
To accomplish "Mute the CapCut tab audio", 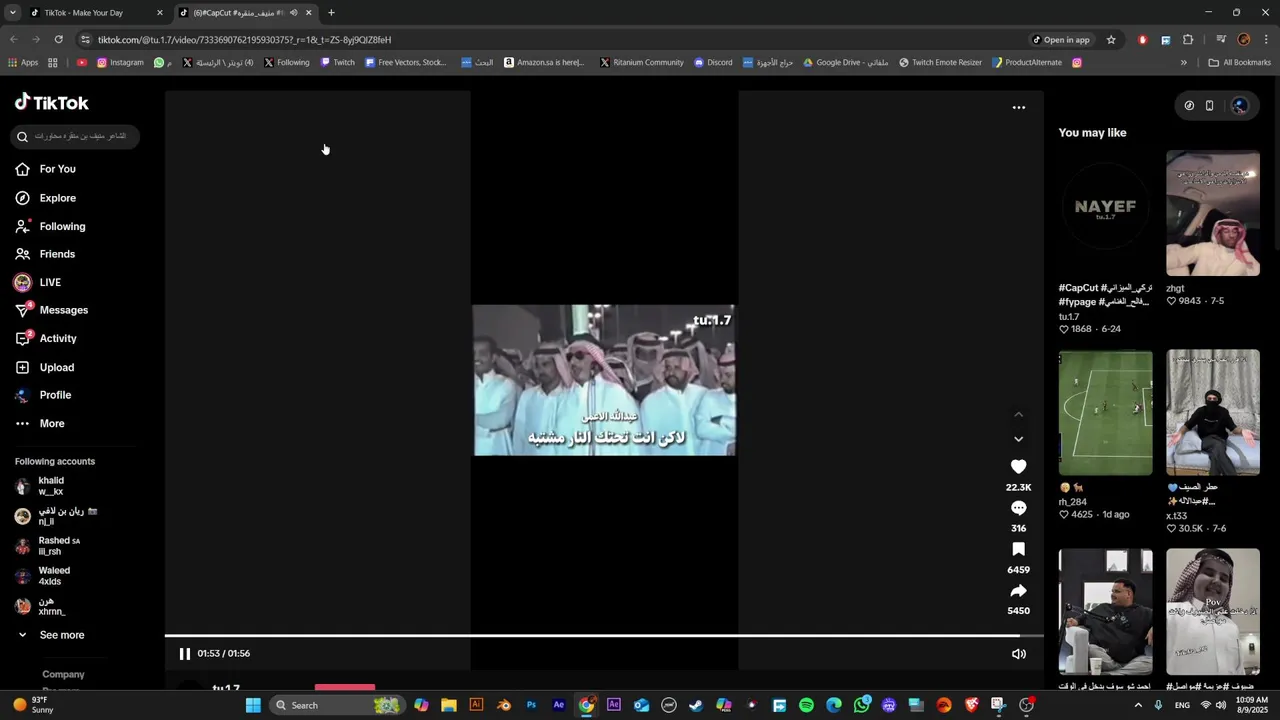I will point(293,13).
